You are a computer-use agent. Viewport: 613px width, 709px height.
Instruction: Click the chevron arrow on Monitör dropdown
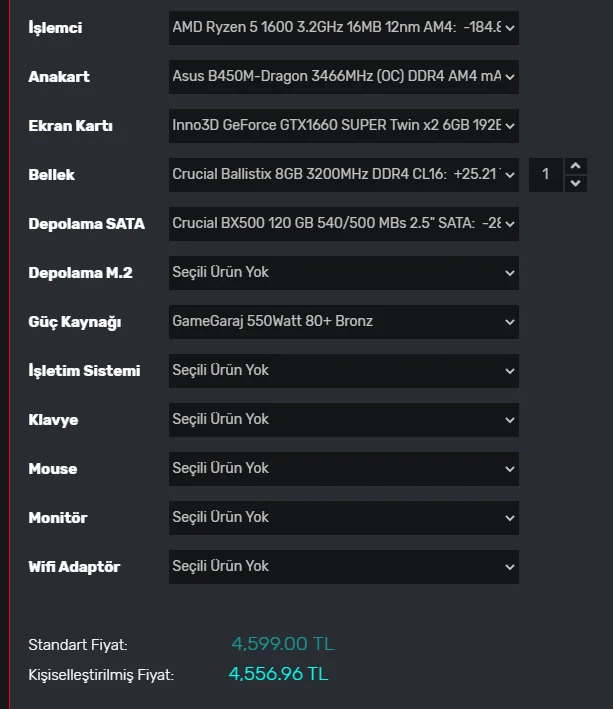[510, 518]
